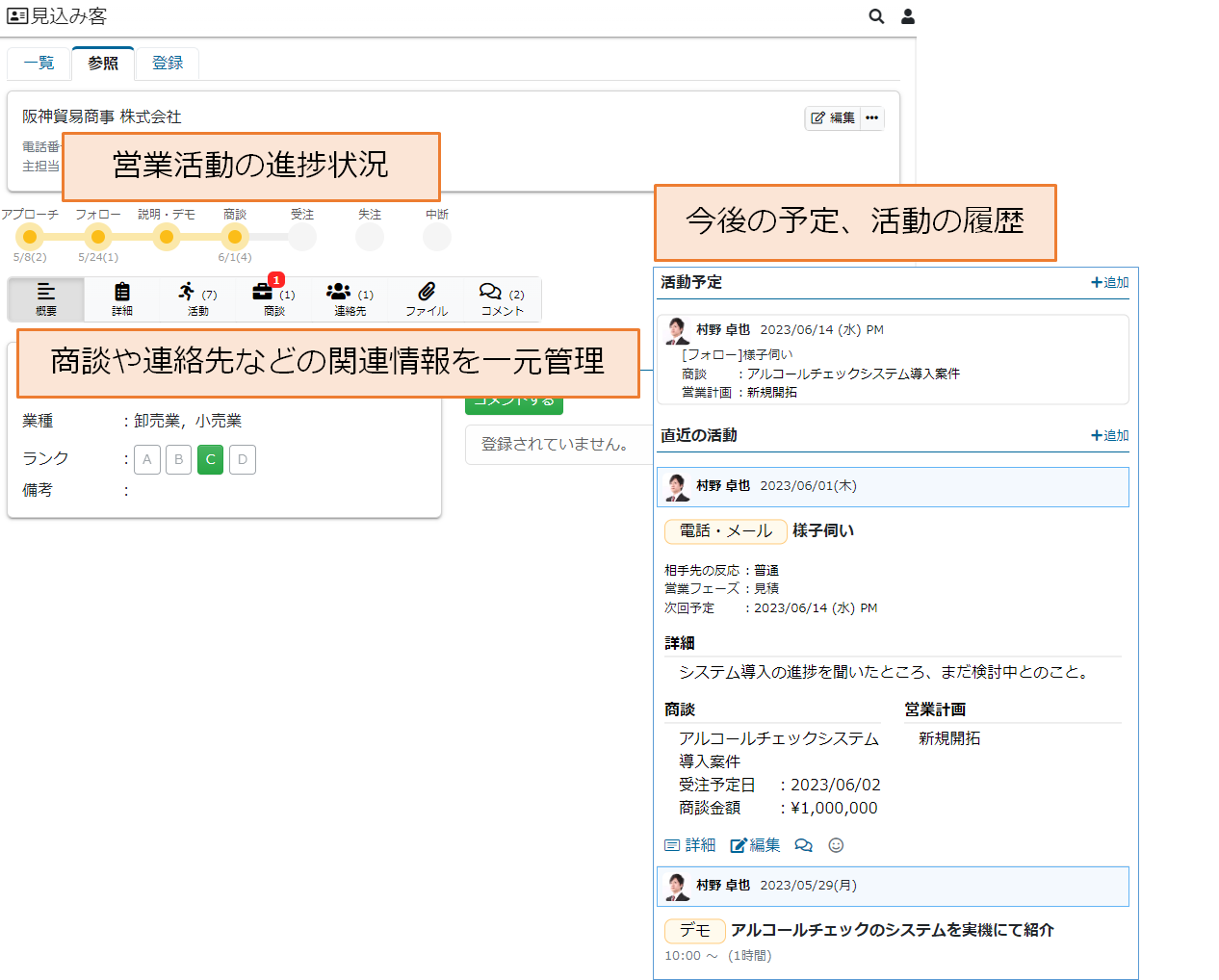This screenshot has height=980, width=1219.
Task: Click the 編集 button for the company
Action: click(833, 117)
